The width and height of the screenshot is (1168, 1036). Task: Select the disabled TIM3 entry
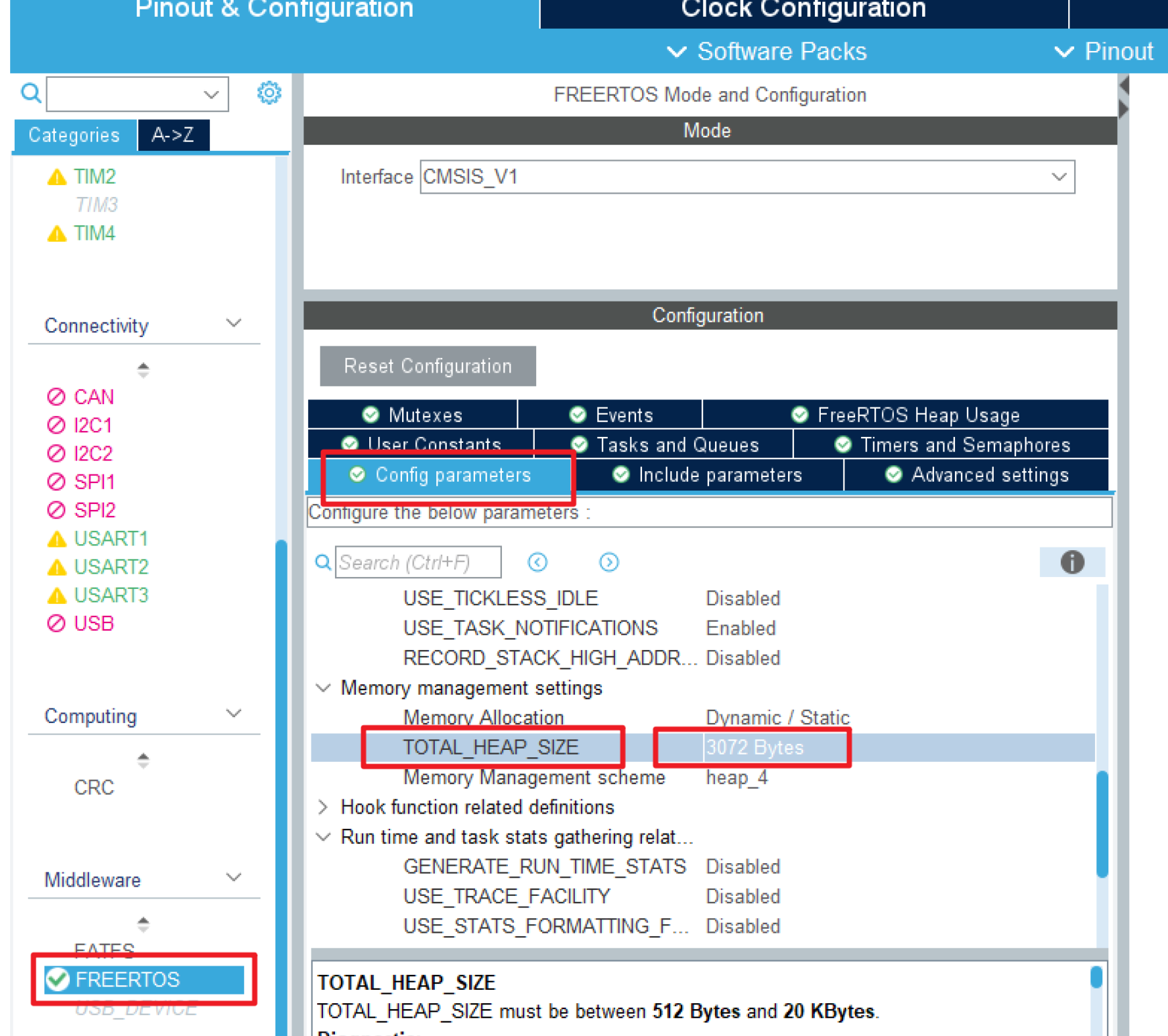(x=96, y=204)
